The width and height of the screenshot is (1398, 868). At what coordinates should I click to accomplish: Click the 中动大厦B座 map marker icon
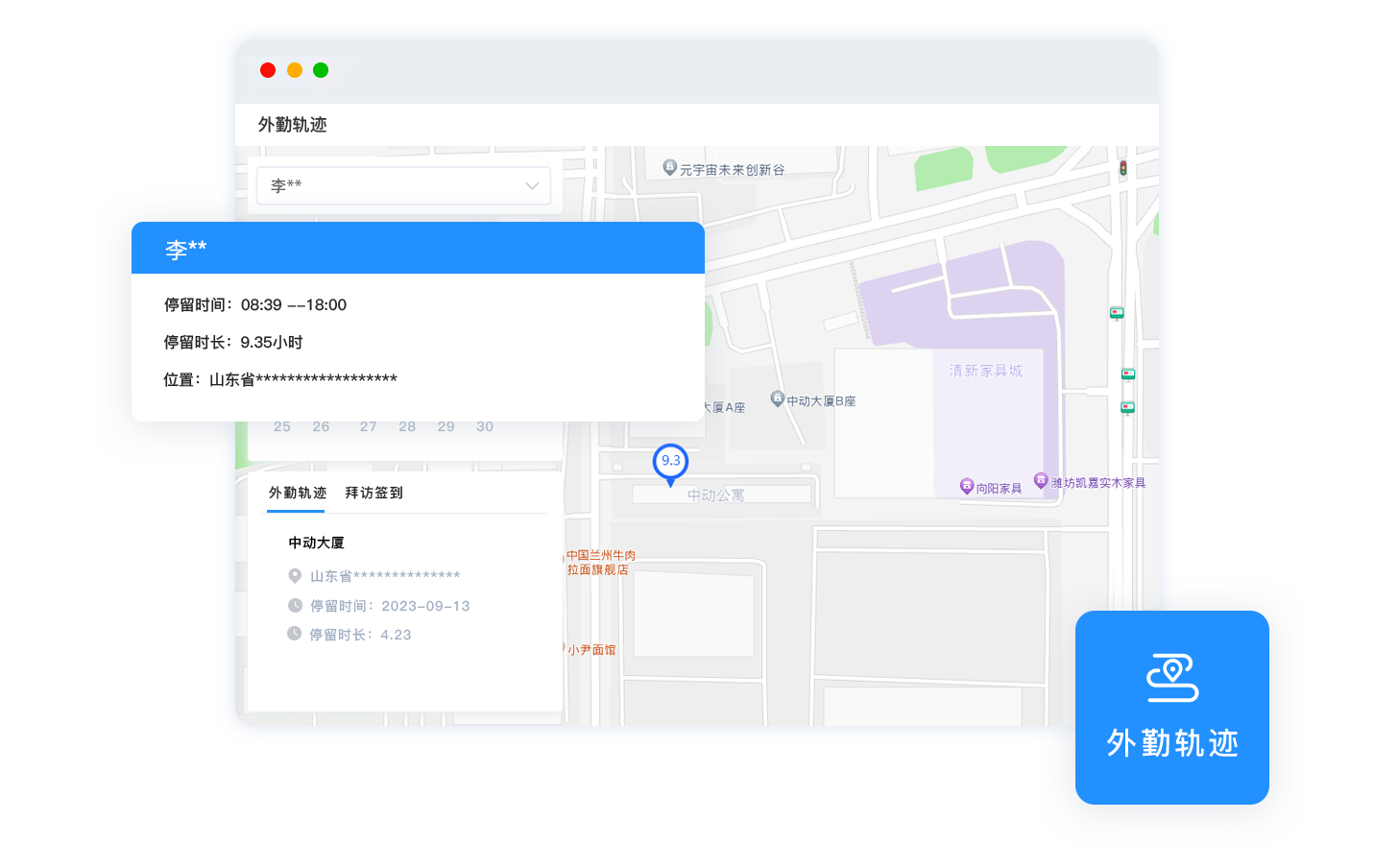(x=778, y=398)
